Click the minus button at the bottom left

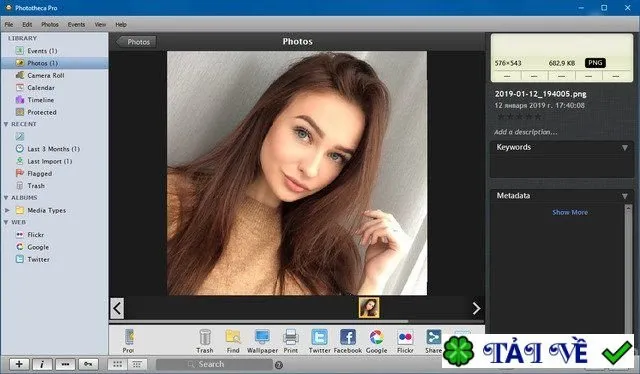click(x=65, y=364)
